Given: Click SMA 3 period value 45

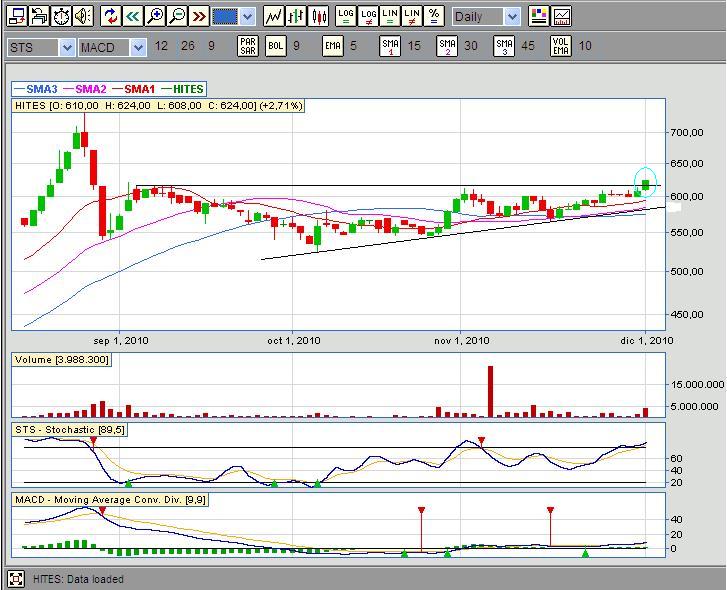Looking at the screenshot, I should click(528, 46).
